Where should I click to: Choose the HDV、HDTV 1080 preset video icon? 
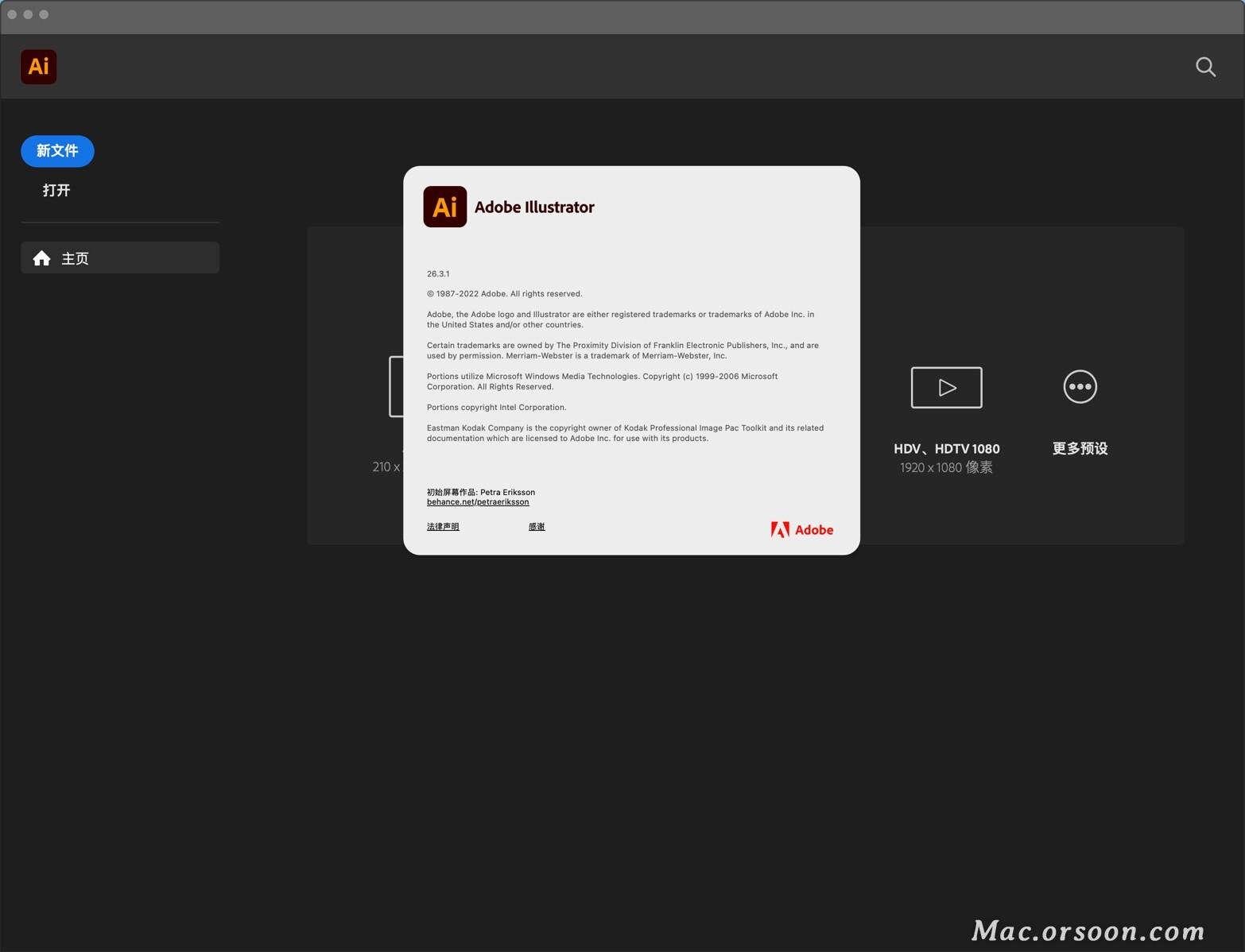coord(946,387)
